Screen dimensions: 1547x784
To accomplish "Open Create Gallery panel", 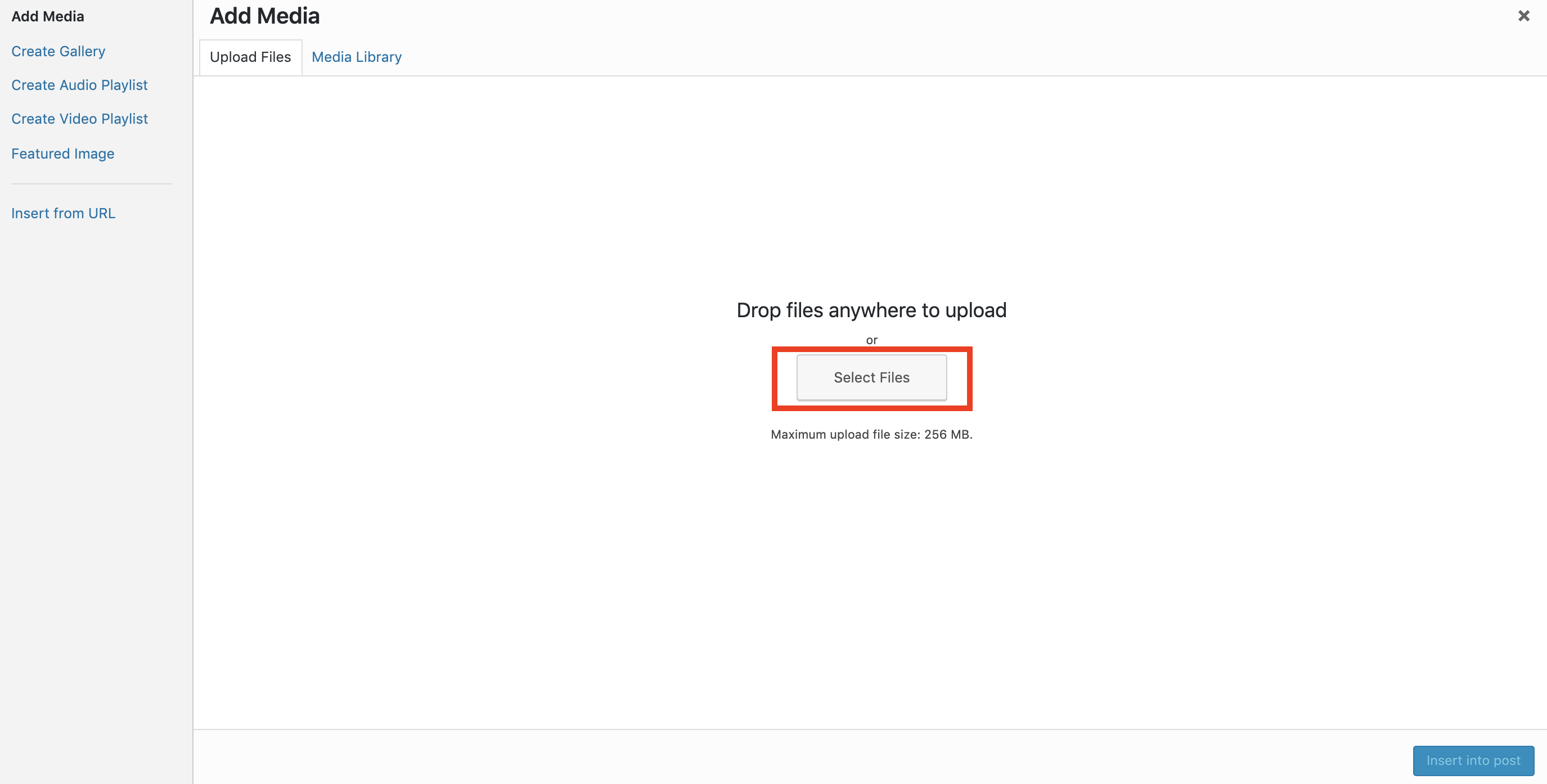I will click(58, 50).
